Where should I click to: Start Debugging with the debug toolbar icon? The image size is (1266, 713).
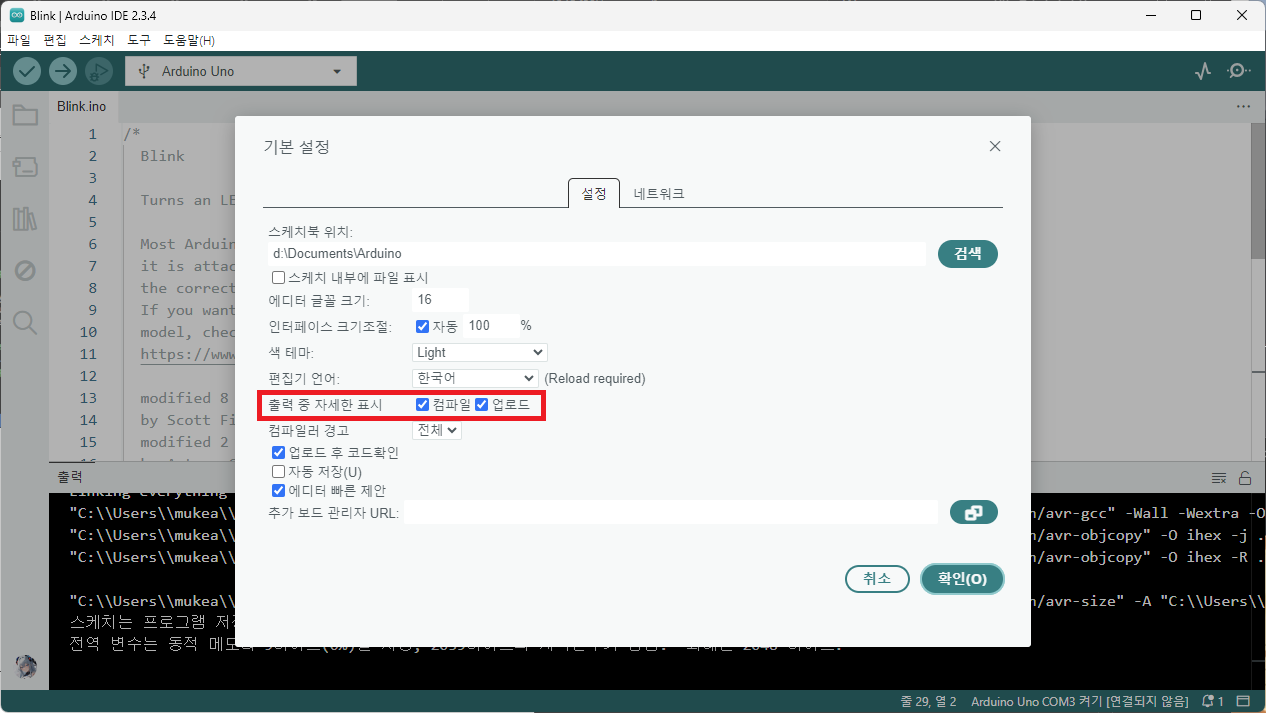pos(98,71)
